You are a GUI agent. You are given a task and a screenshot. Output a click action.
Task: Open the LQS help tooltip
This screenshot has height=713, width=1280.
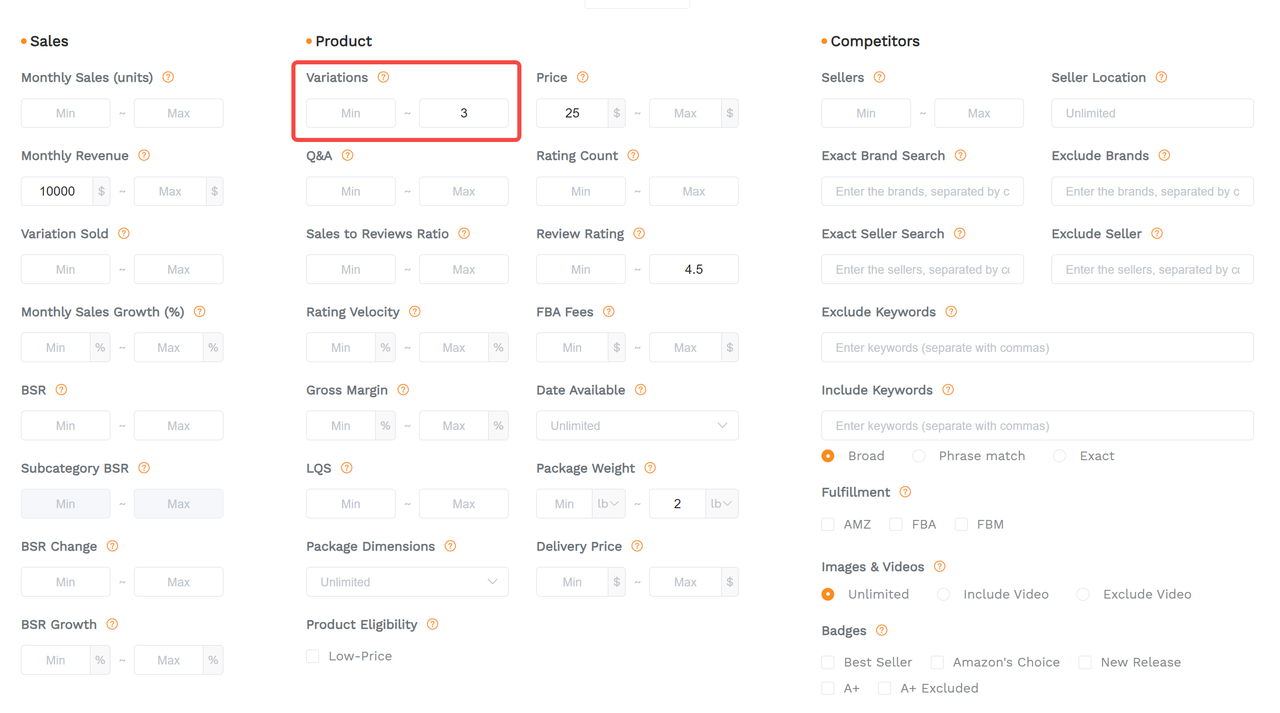tap(347, 468)
